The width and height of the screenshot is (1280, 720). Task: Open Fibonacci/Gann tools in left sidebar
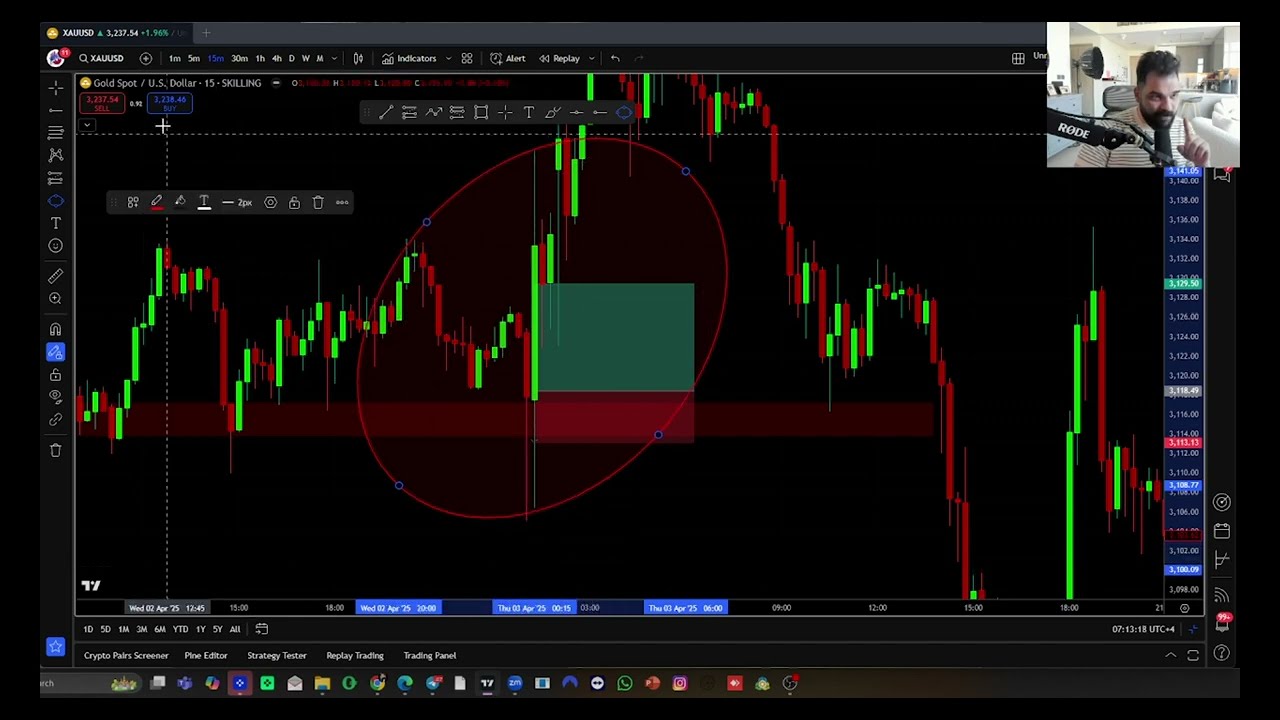(55, 132)
